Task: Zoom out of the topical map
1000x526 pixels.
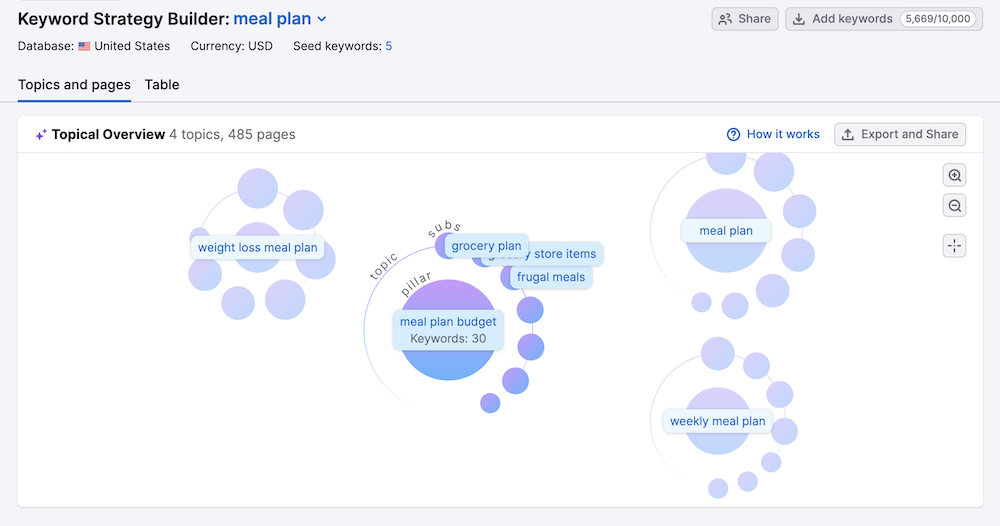Action: 954,206
